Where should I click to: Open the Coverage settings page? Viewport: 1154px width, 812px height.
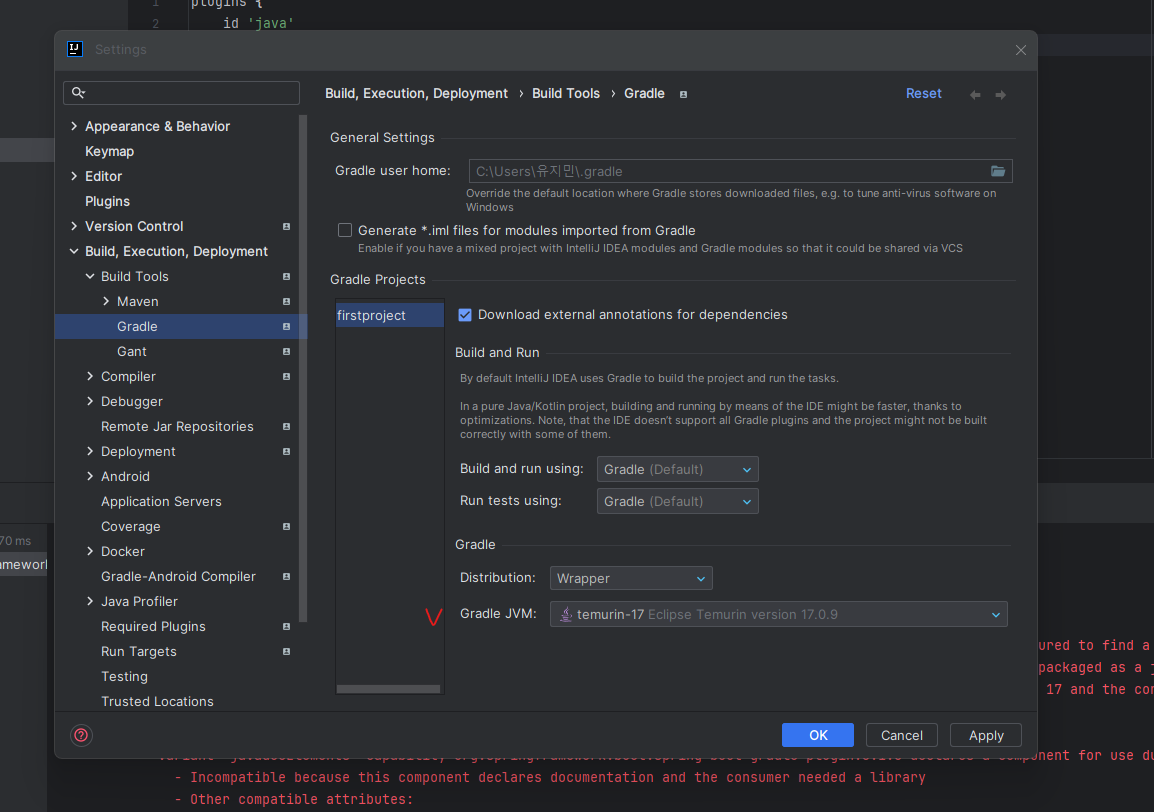[x=130, y=527]
